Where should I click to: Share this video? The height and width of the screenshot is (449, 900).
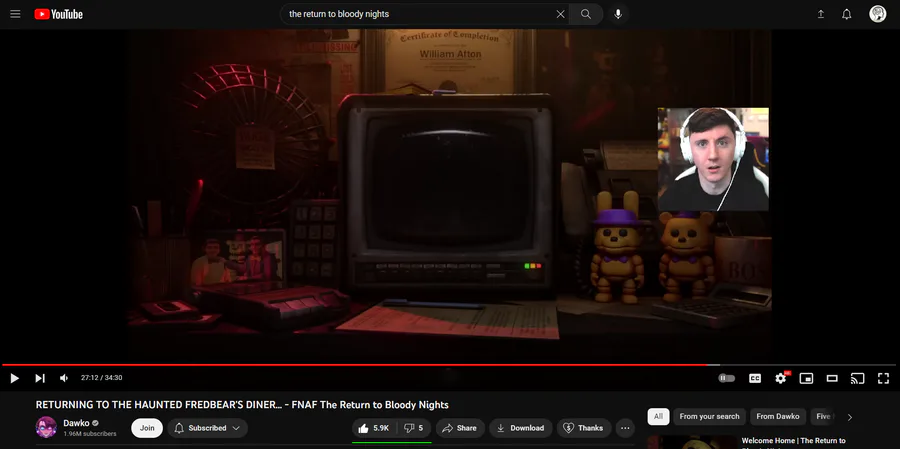(460, 428)
